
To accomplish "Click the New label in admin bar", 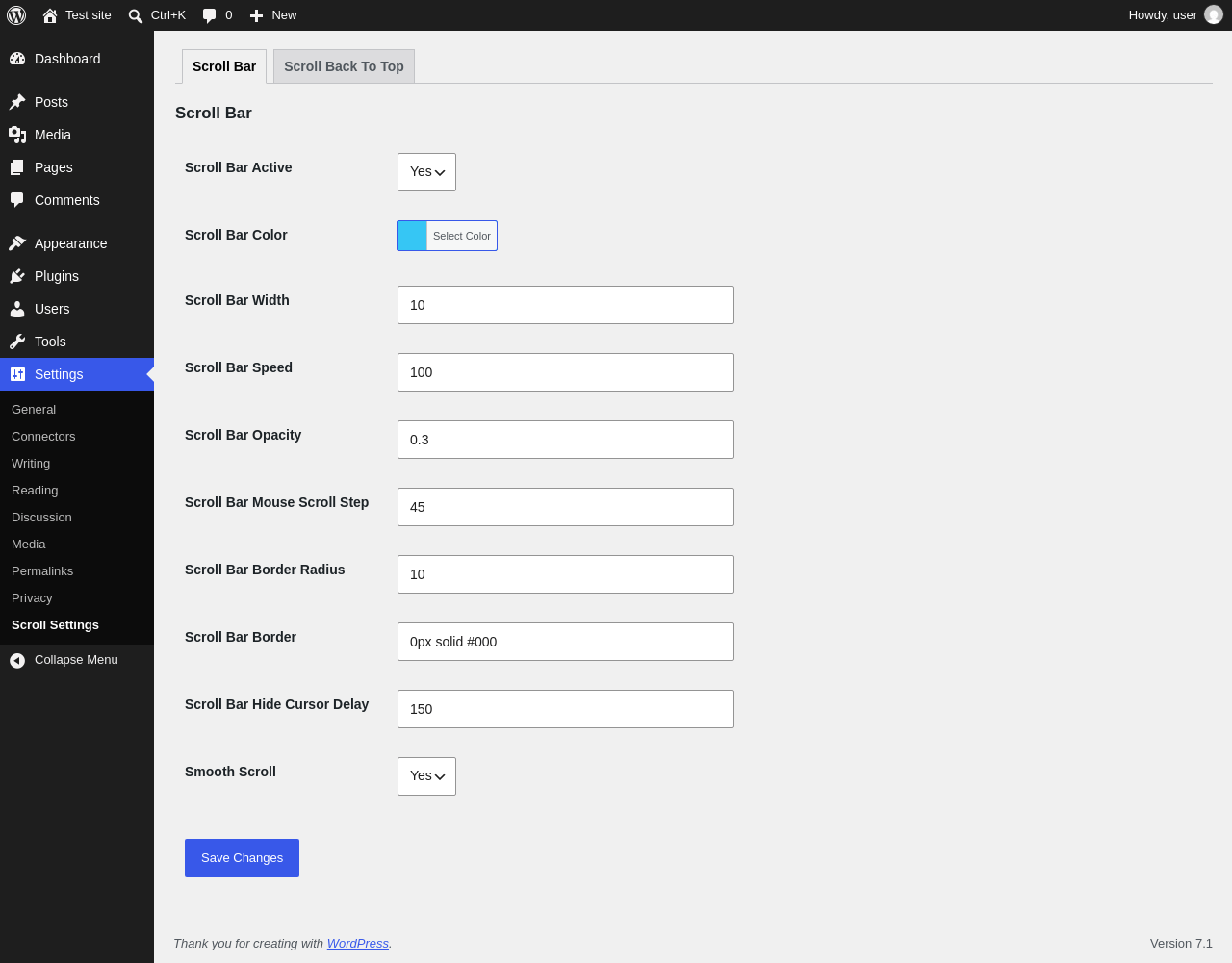I will (x=284, y=15).
